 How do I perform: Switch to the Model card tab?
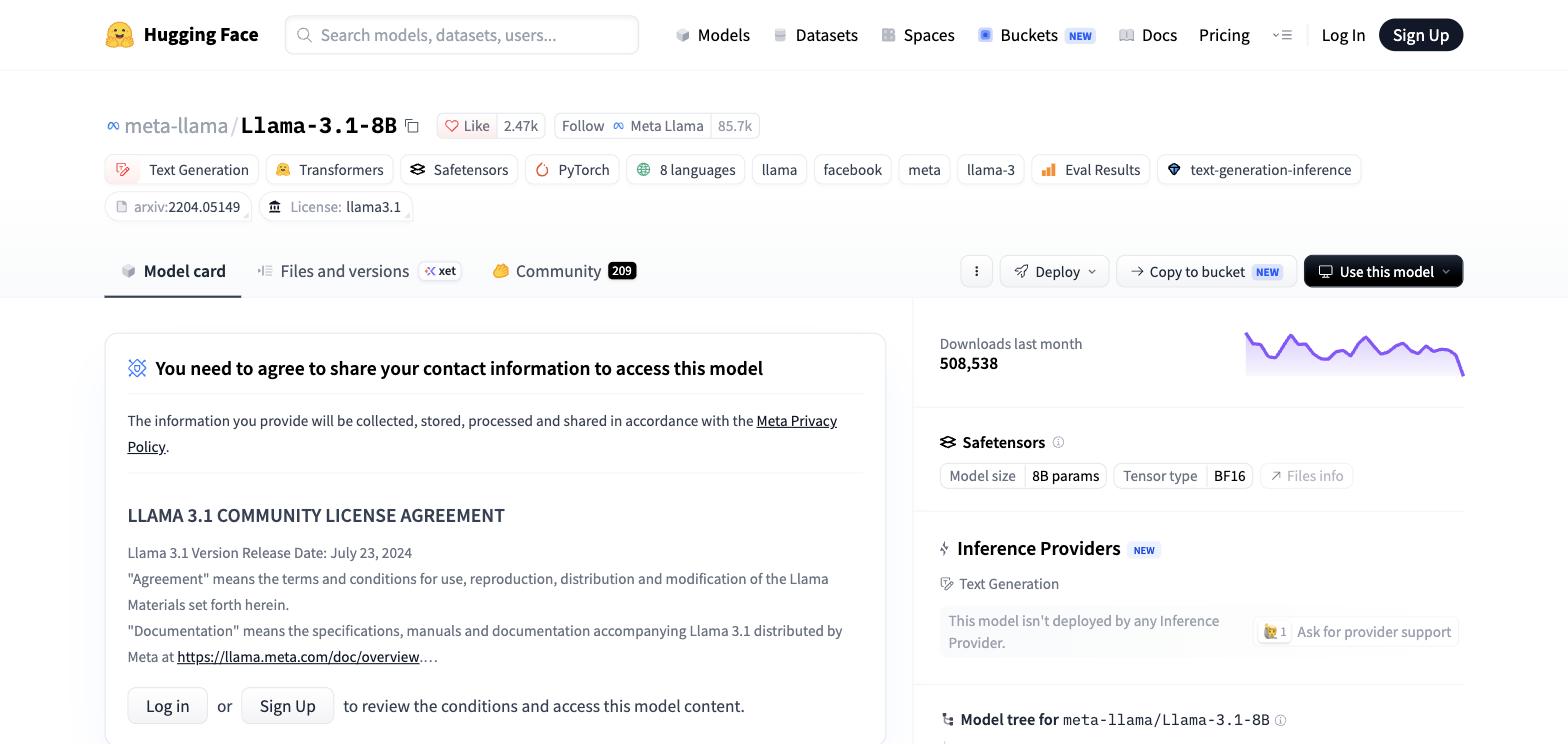click(173, 271)
